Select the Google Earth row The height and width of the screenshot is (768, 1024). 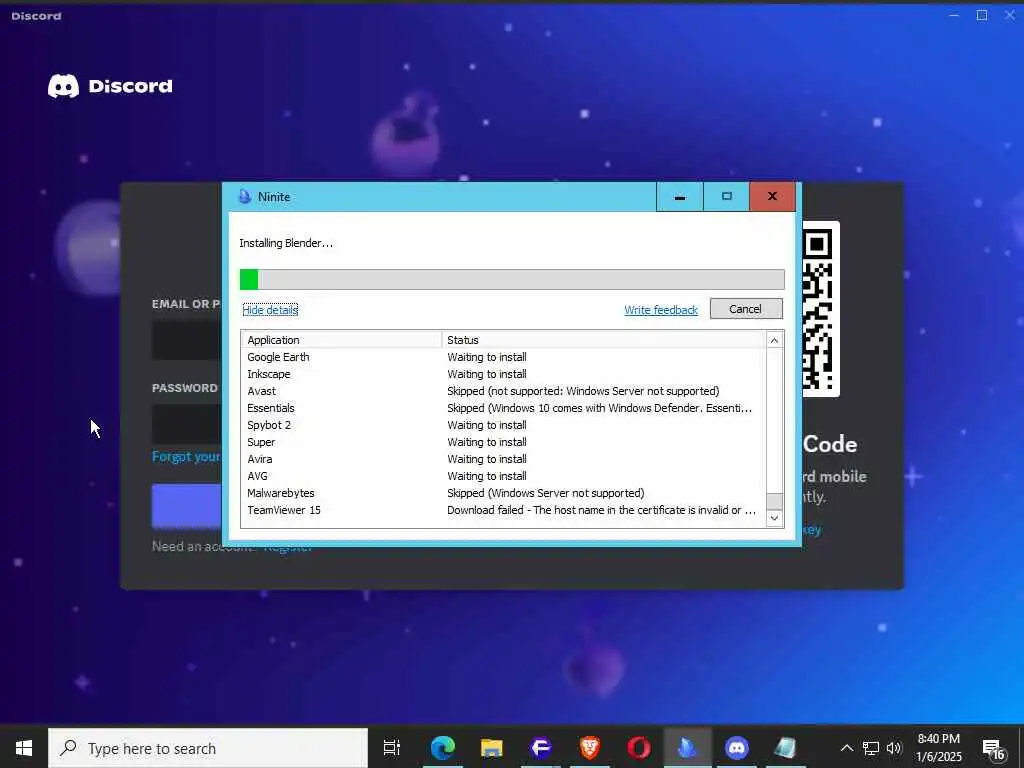[x=503, y=357]
